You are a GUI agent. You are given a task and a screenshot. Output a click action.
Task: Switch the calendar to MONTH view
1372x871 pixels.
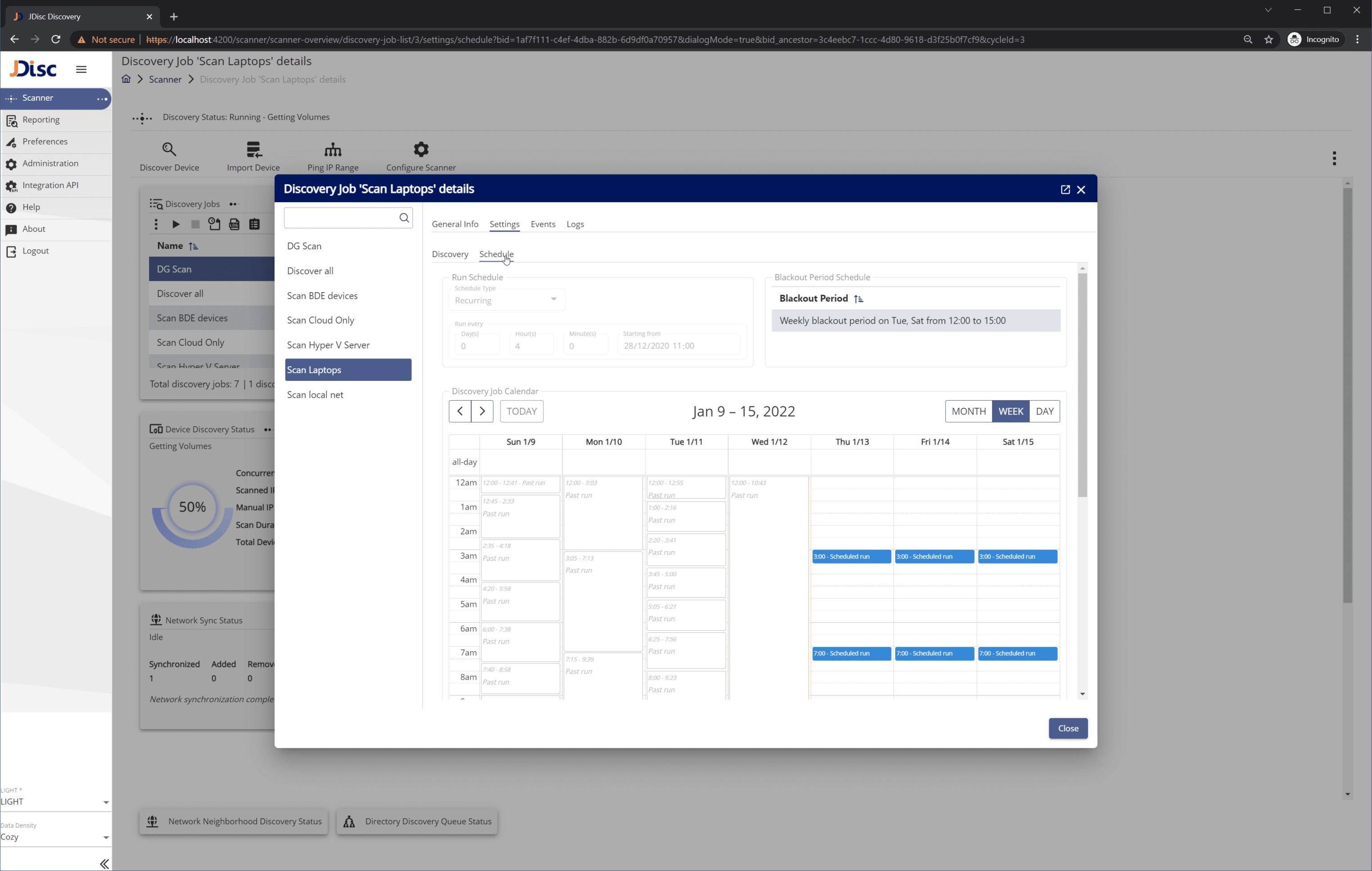(969, 411)
